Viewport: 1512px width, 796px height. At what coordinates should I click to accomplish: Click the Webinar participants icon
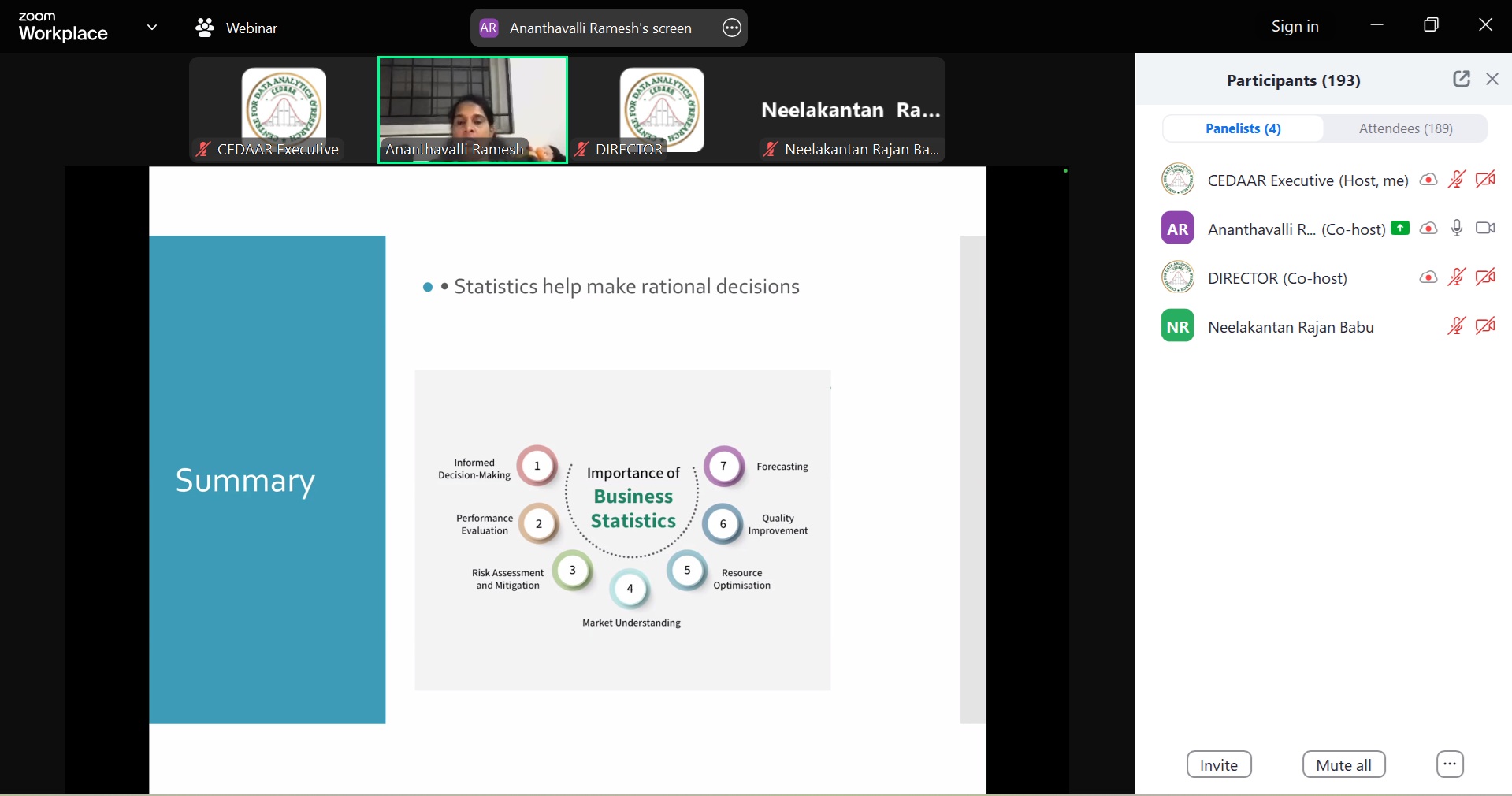(x=205, y=28)
